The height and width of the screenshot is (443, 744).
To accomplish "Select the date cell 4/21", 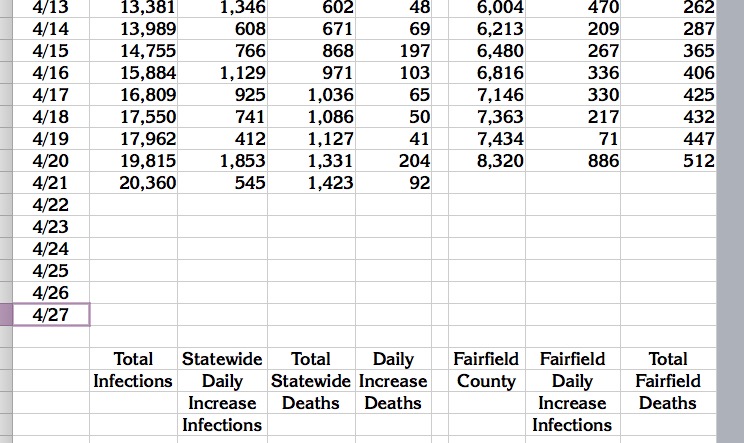I will [x=51, y=183].
